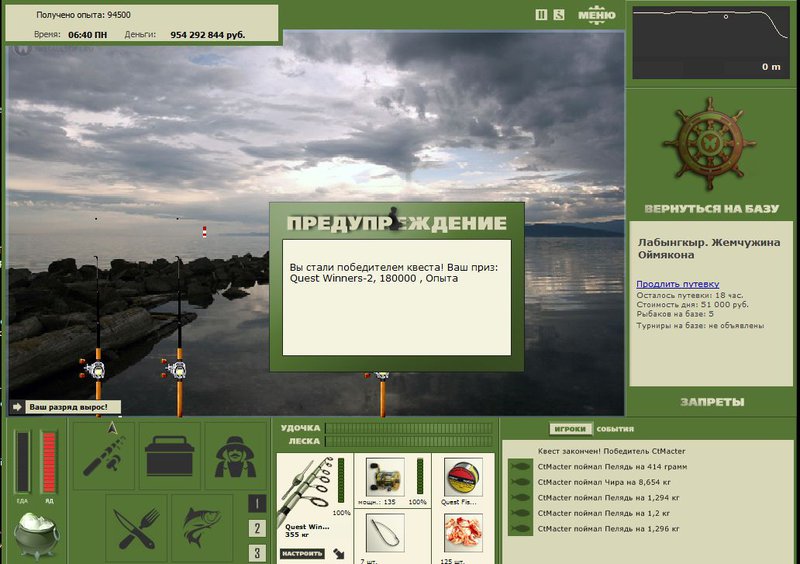Click Турниры на базе: не объявлены
The image size is (800, 564).
click(700, 325)
